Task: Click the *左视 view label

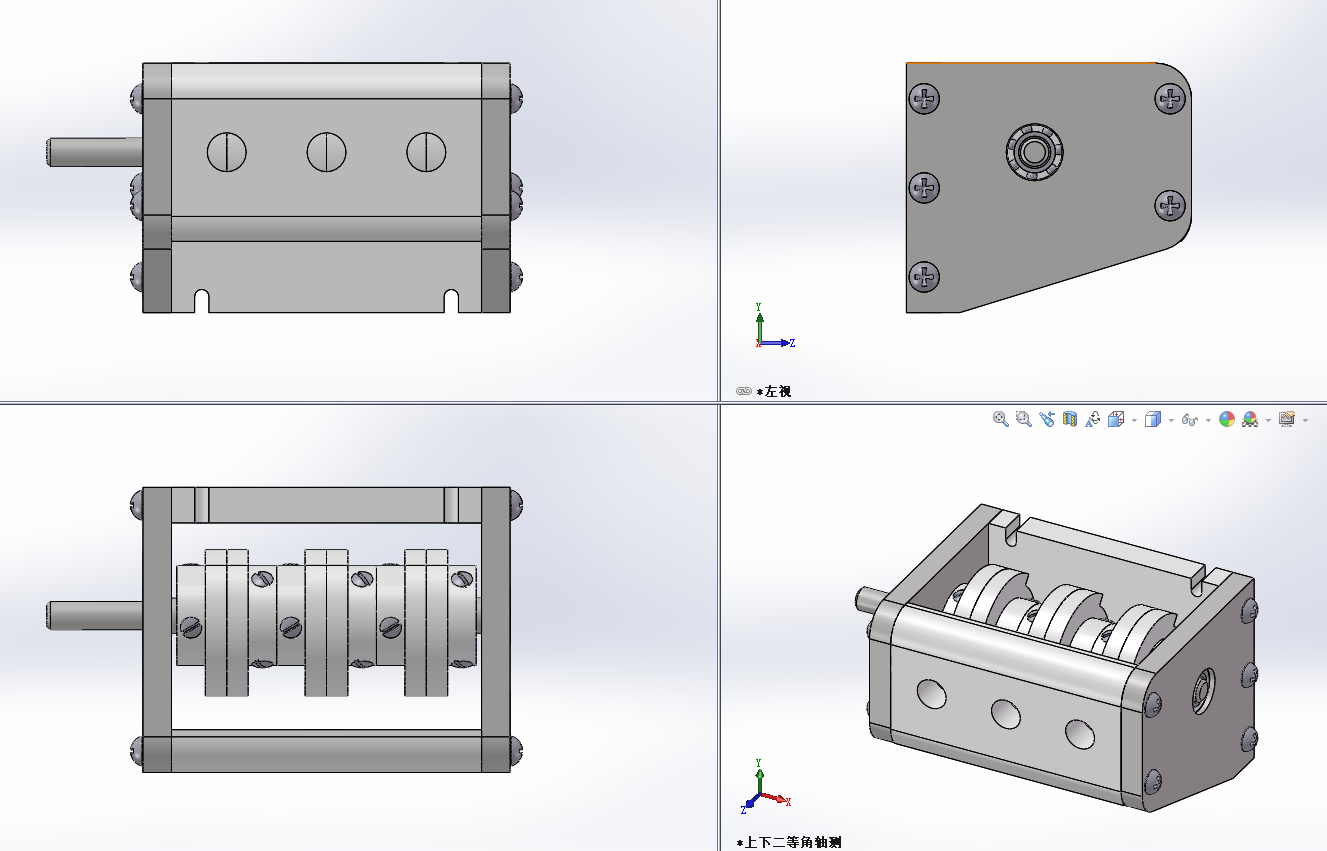Action: tap(773, 391)
